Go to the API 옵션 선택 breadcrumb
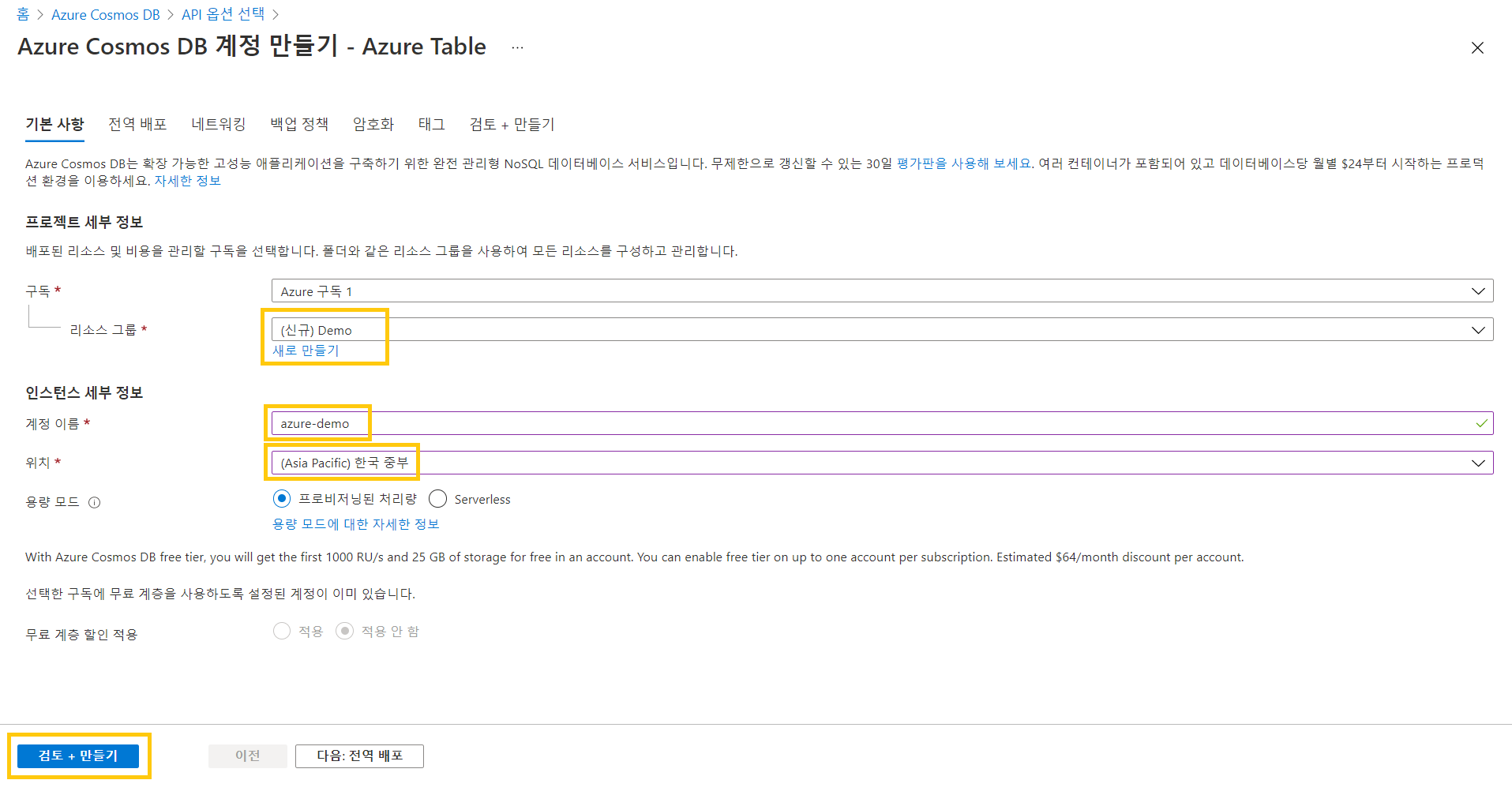This screenshot has height=795, width=1512. [x=223, y=14]
